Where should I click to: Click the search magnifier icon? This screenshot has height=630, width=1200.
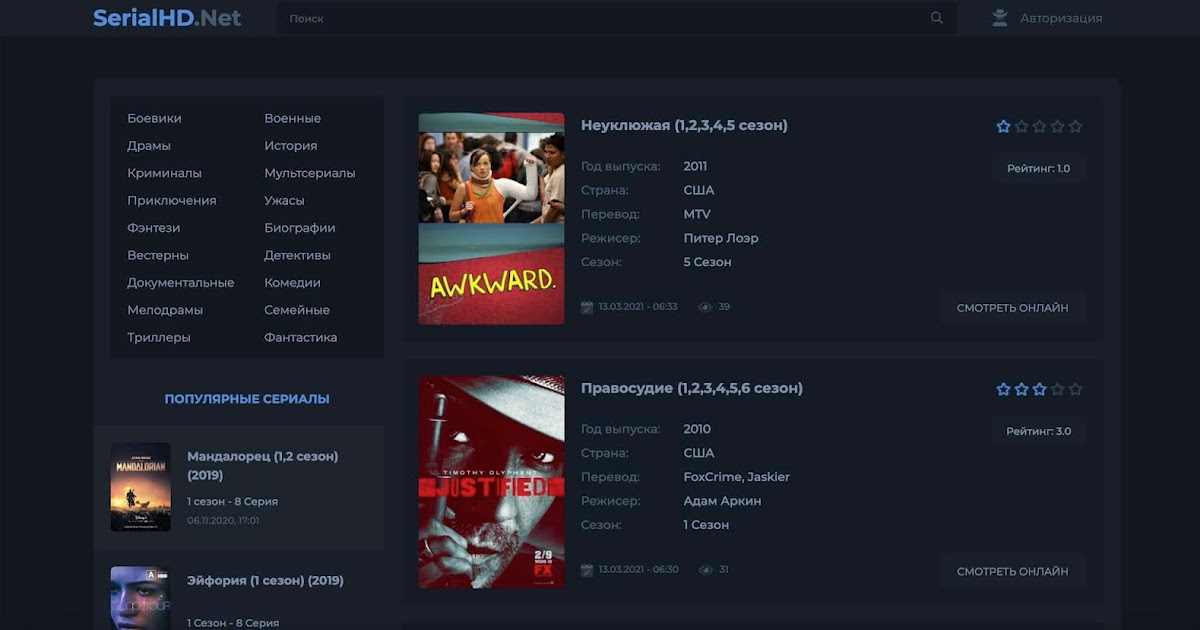[936, 18]
